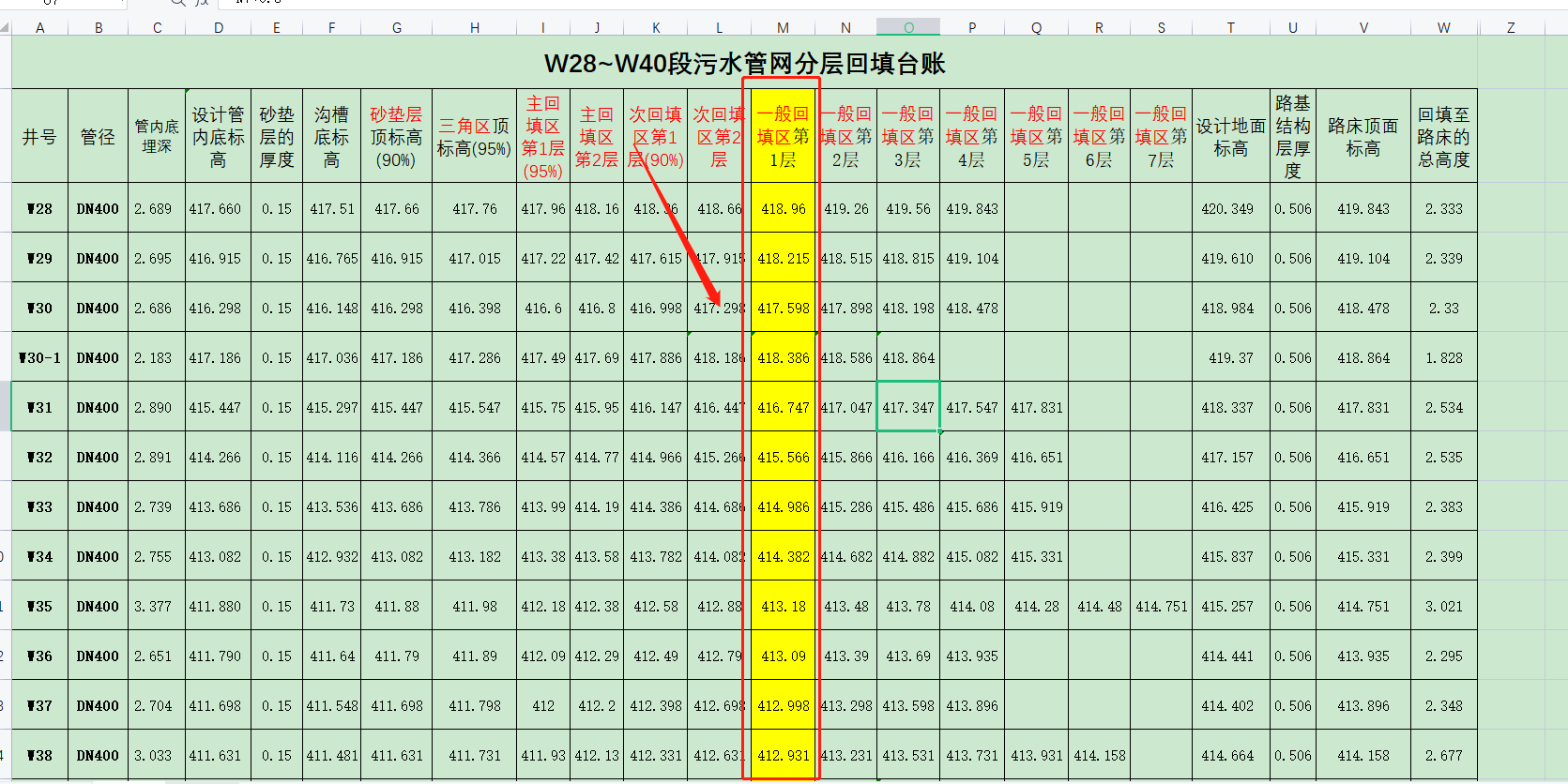Viewport: 1568px width, 784px height.
Task: Click the 回填至路床的总高度 header cell
Action: [x=1443, y=136]
